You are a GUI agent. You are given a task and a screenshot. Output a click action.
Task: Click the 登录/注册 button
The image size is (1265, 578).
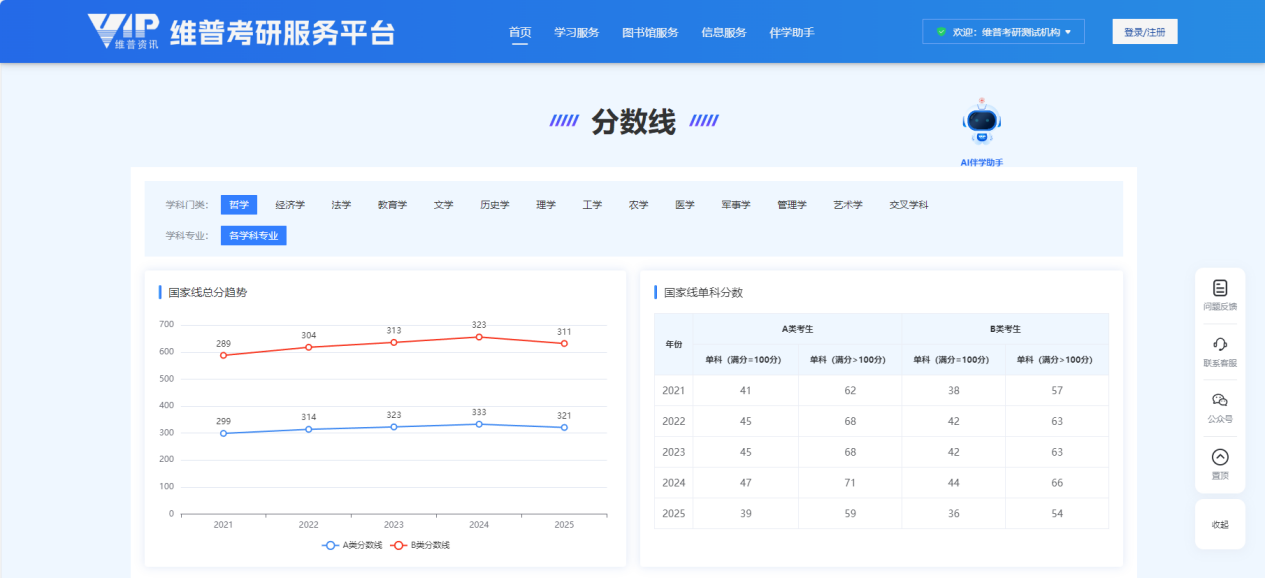coord(1144,32)
